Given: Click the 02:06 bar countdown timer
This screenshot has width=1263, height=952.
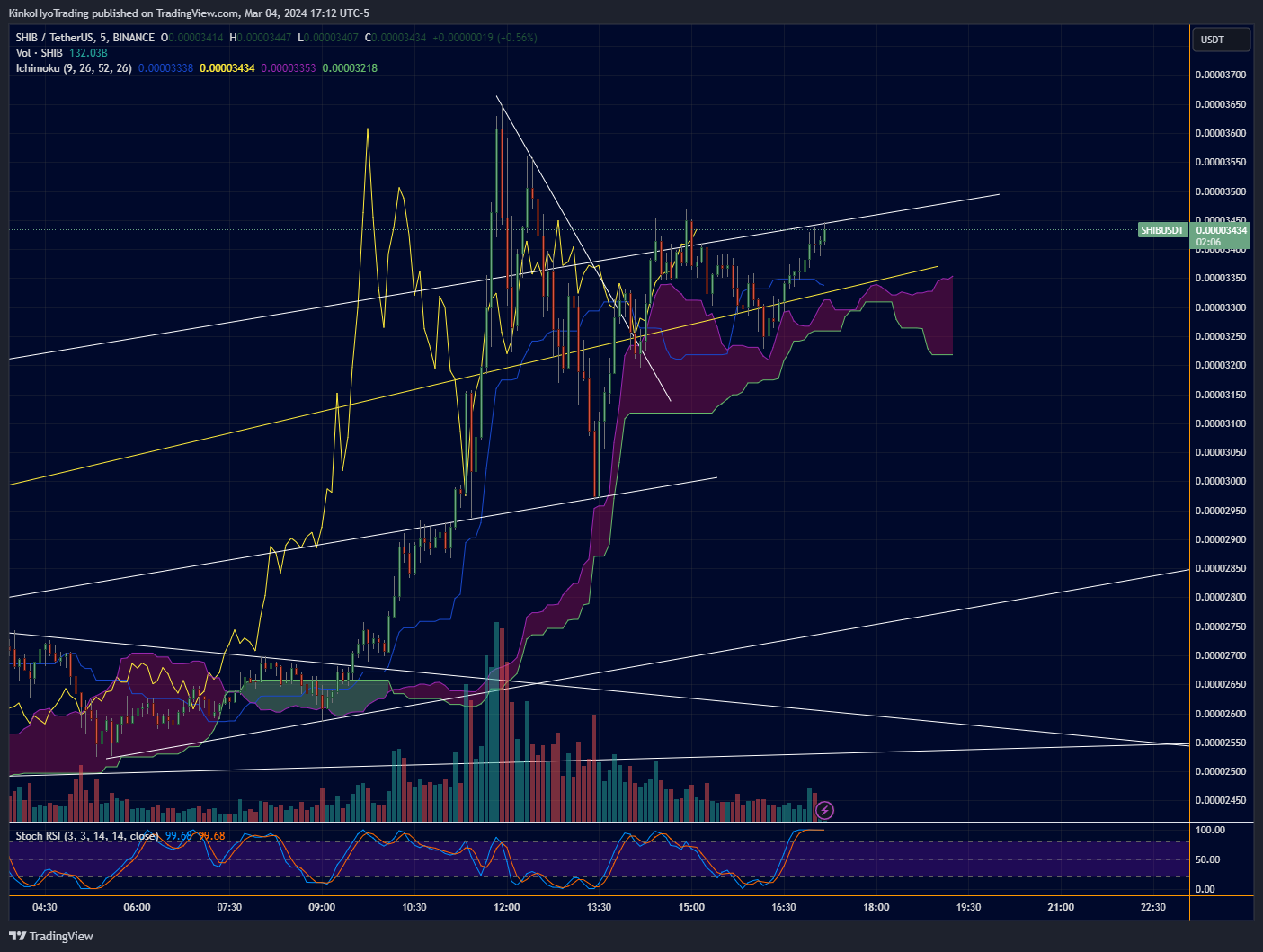Looking at the screenshot, I should 1208,243.
